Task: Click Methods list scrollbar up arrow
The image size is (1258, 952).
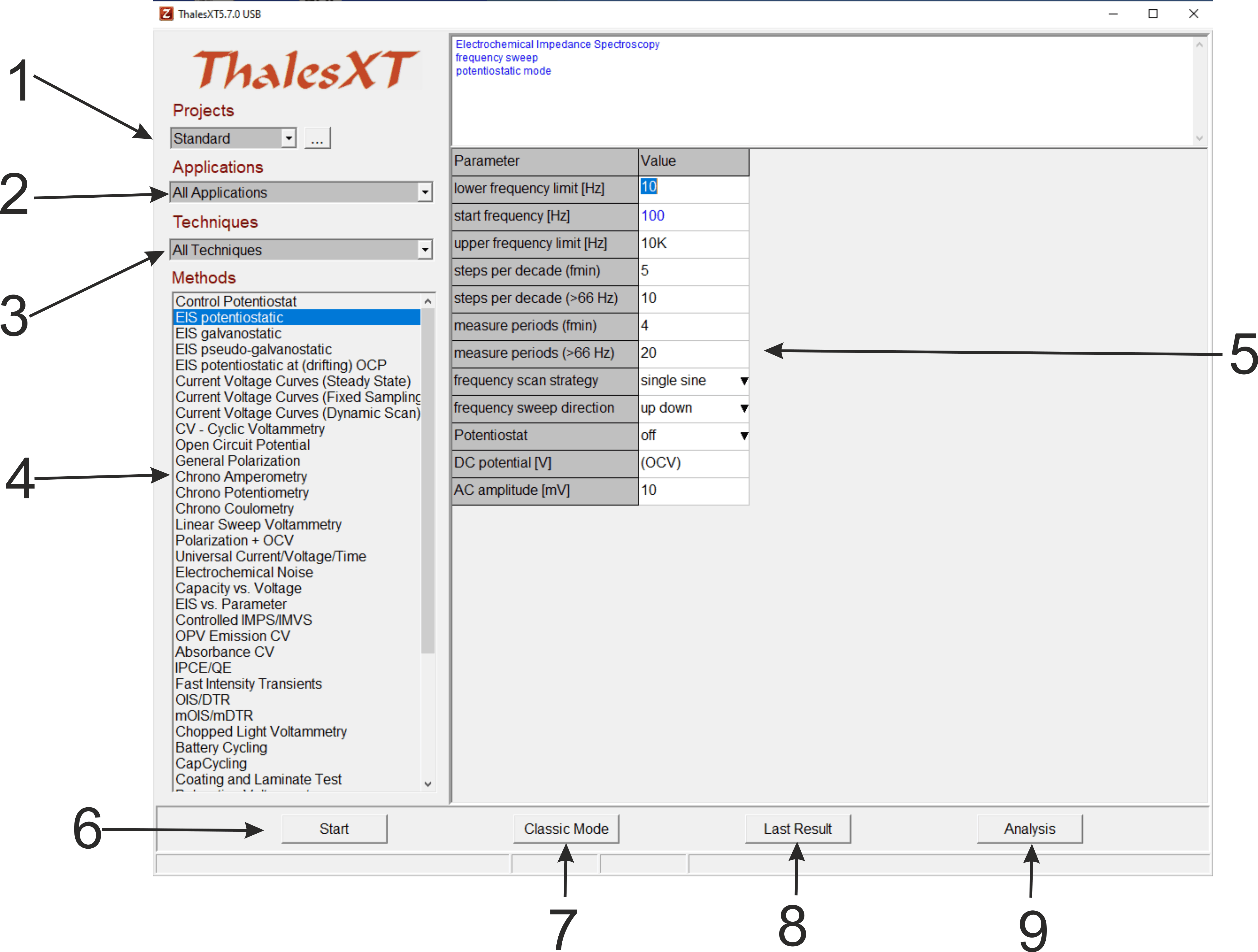Action: click(x=428, y=301)
